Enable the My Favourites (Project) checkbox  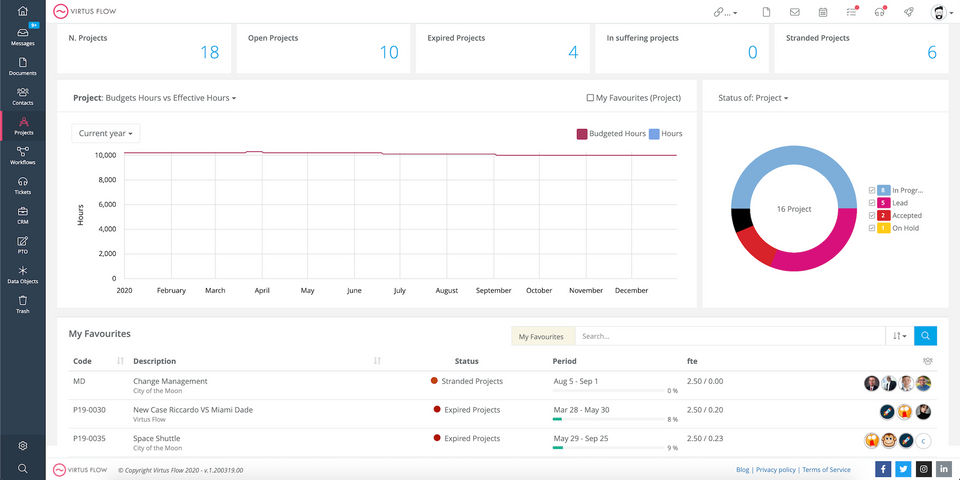tap(590, 99)
